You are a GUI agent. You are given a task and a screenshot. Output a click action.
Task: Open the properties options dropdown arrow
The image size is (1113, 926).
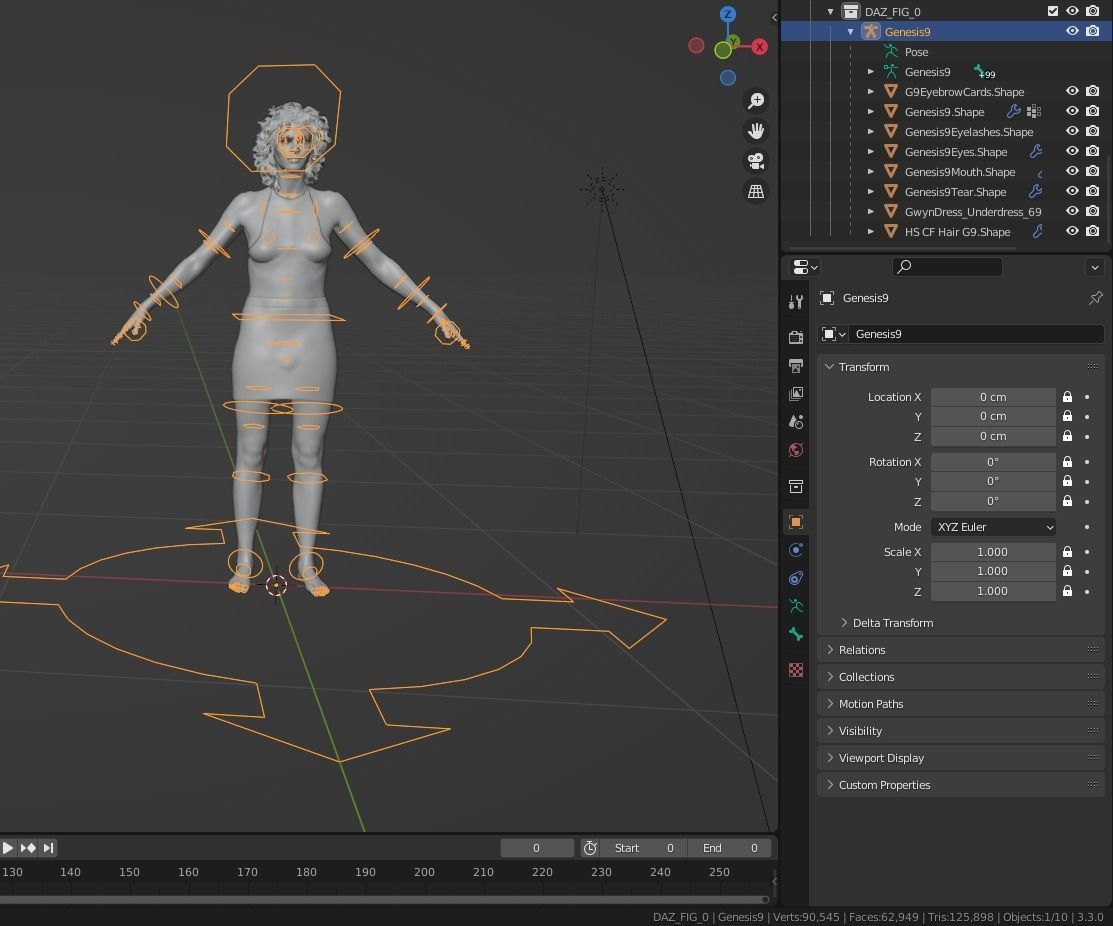coord(1095,268)
